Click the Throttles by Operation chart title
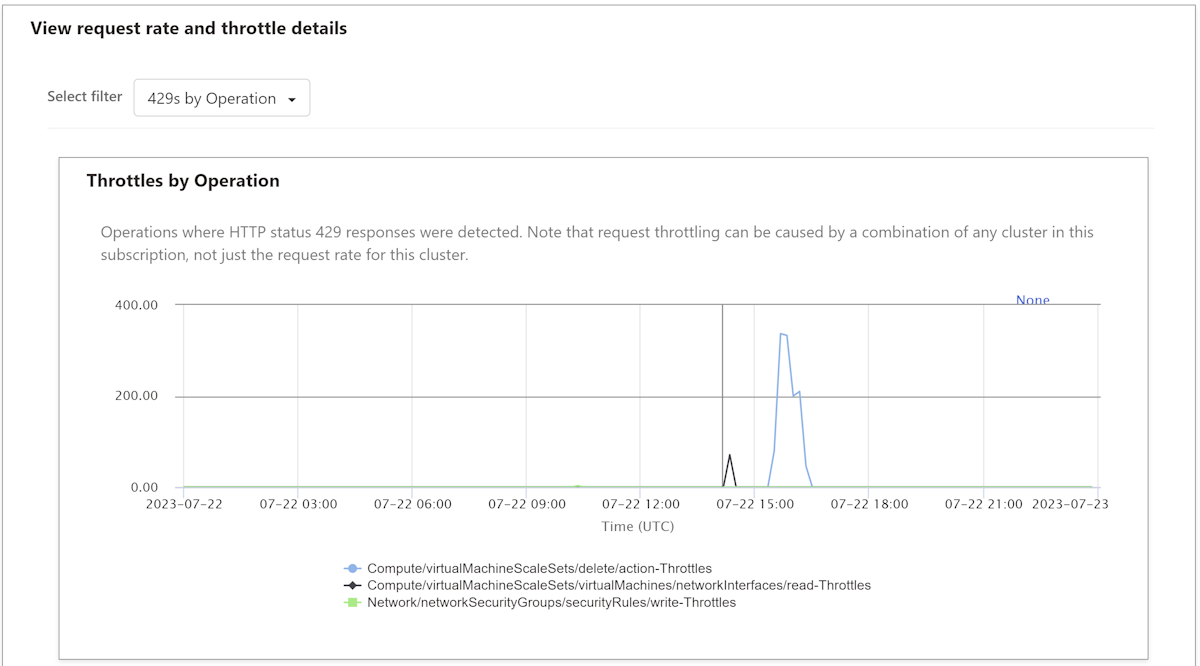 click(x=183, y=181)
